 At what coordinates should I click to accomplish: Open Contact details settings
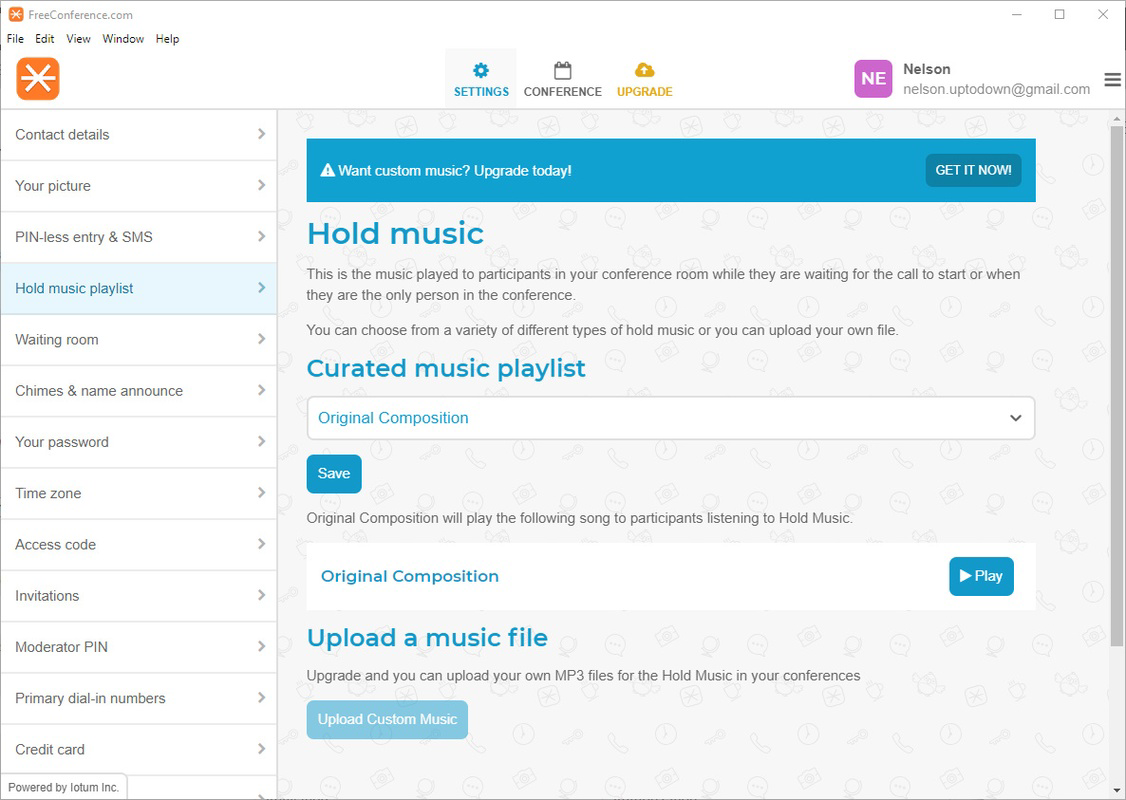tap(139, 135)
